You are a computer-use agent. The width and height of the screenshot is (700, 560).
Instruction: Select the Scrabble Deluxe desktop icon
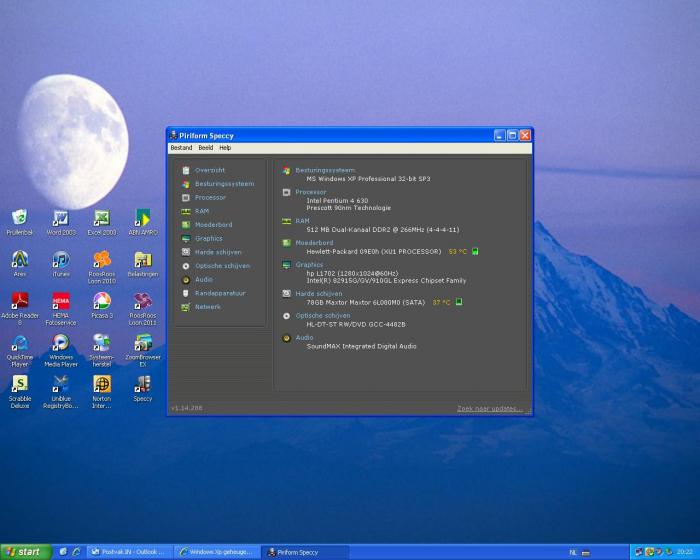20,392
